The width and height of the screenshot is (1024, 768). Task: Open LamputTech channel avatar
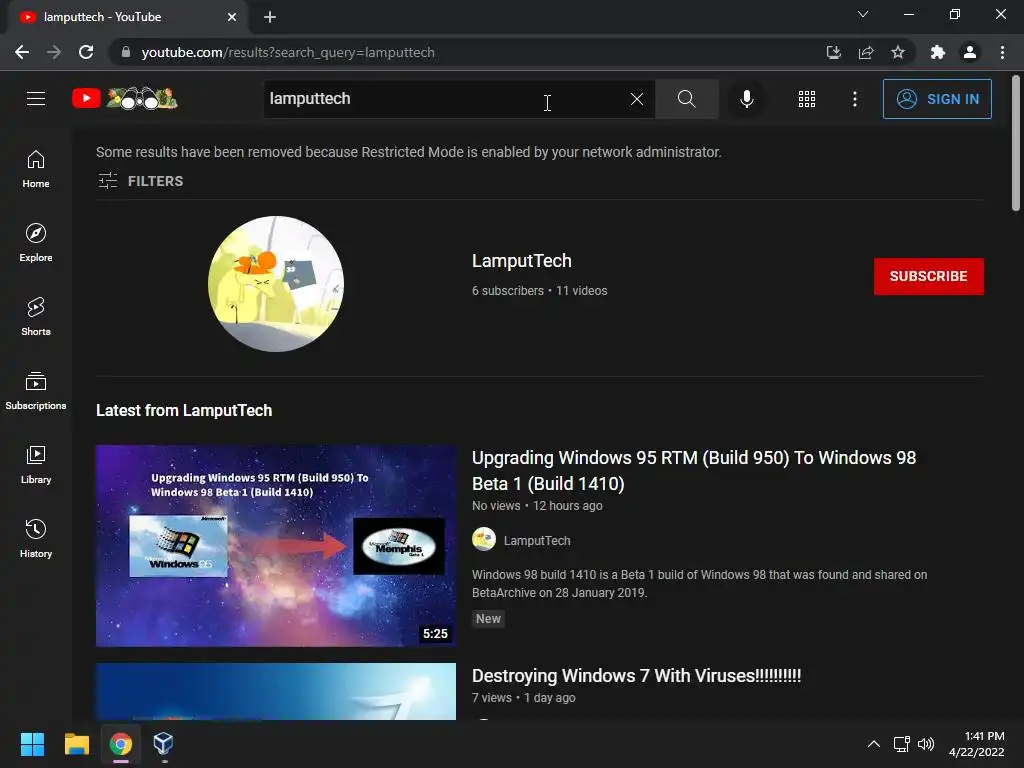point(276,284)
